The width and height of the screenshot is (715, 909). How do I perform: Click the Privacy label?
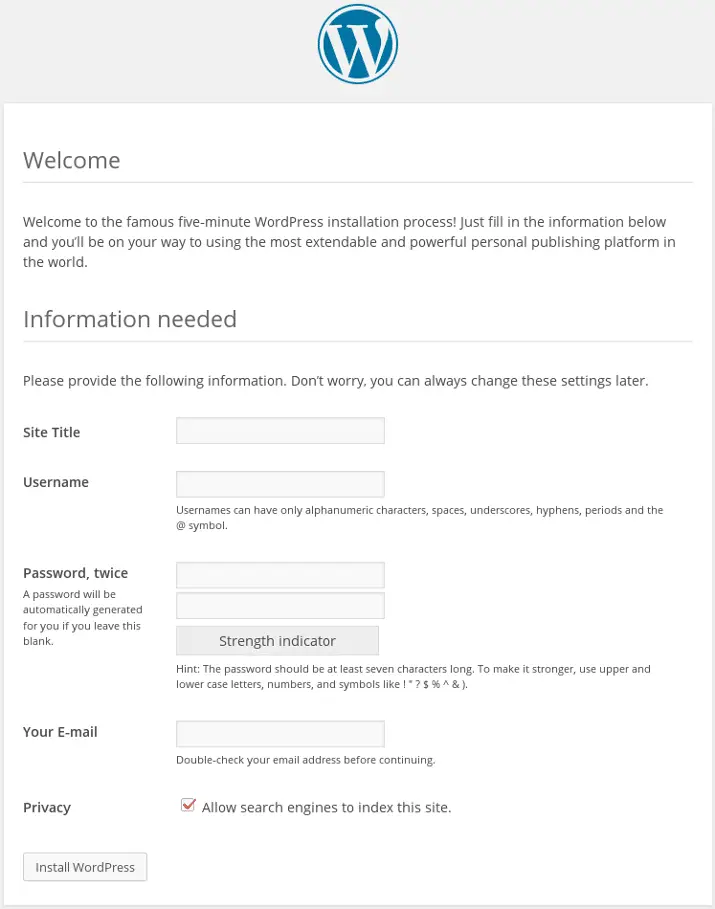click(x=47, y=807)
